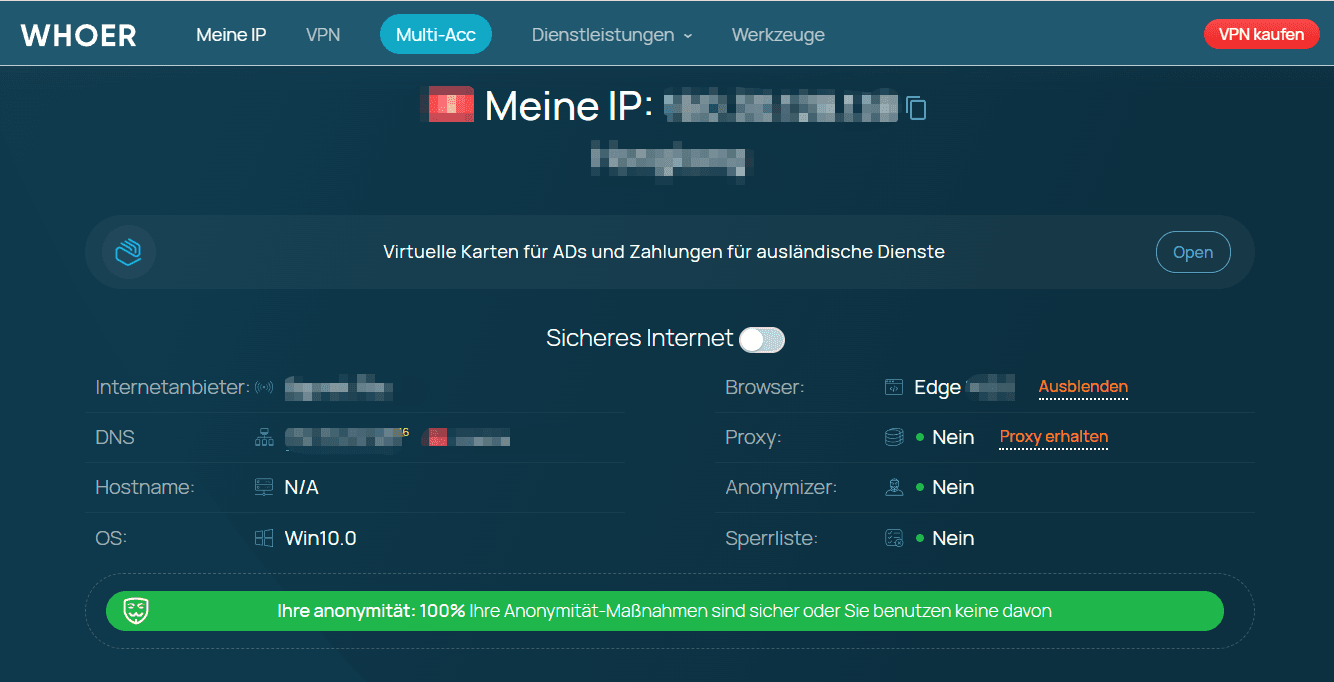Click the Hostname server icon
1334x682 pixels.
pos(264,487)
